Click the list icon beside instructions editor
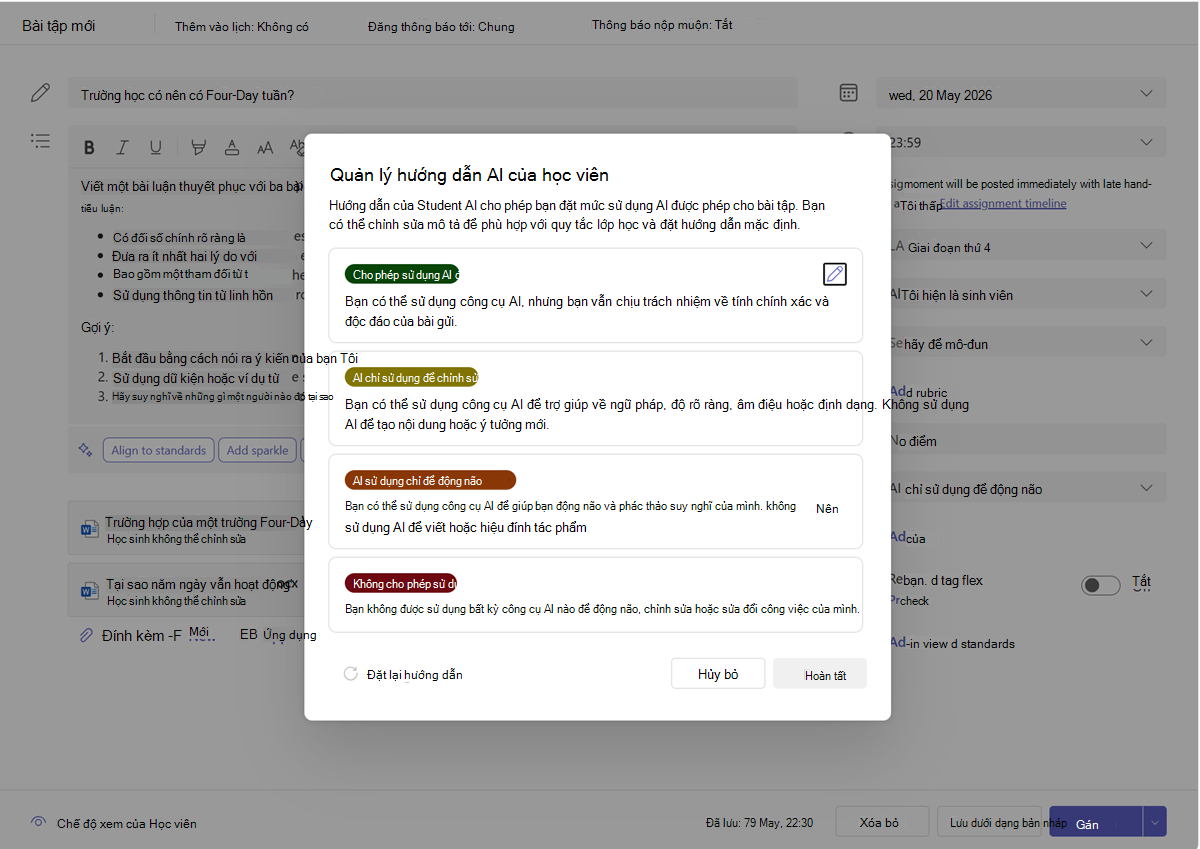 coord(40,141)
